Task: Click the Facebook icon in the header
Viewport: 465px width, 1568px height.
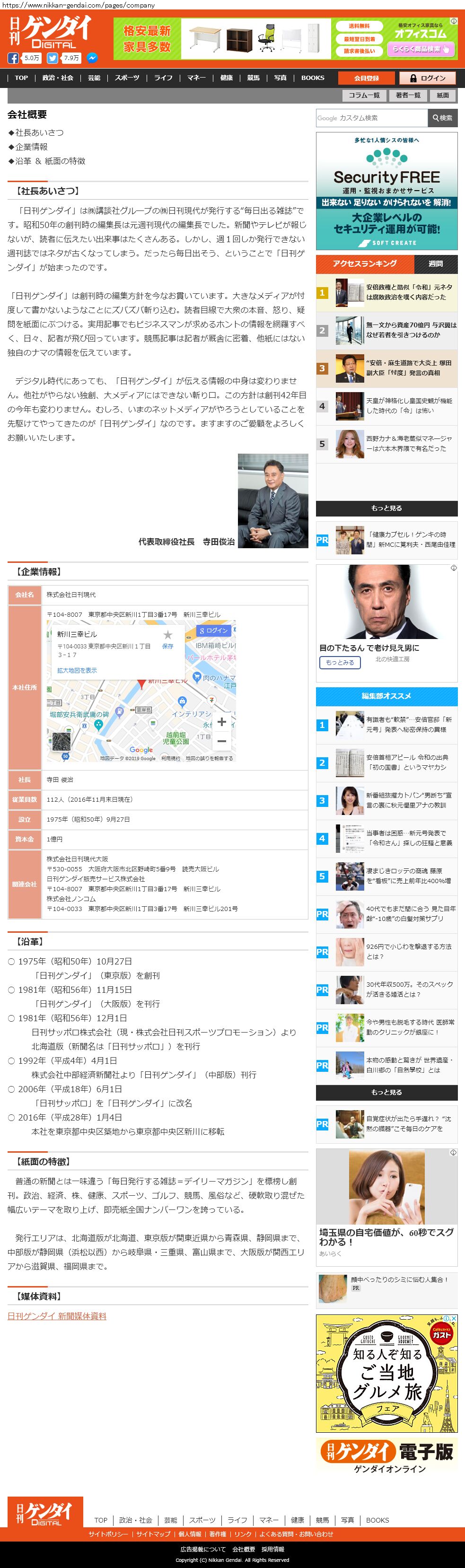Action: (x=13, y=59)
